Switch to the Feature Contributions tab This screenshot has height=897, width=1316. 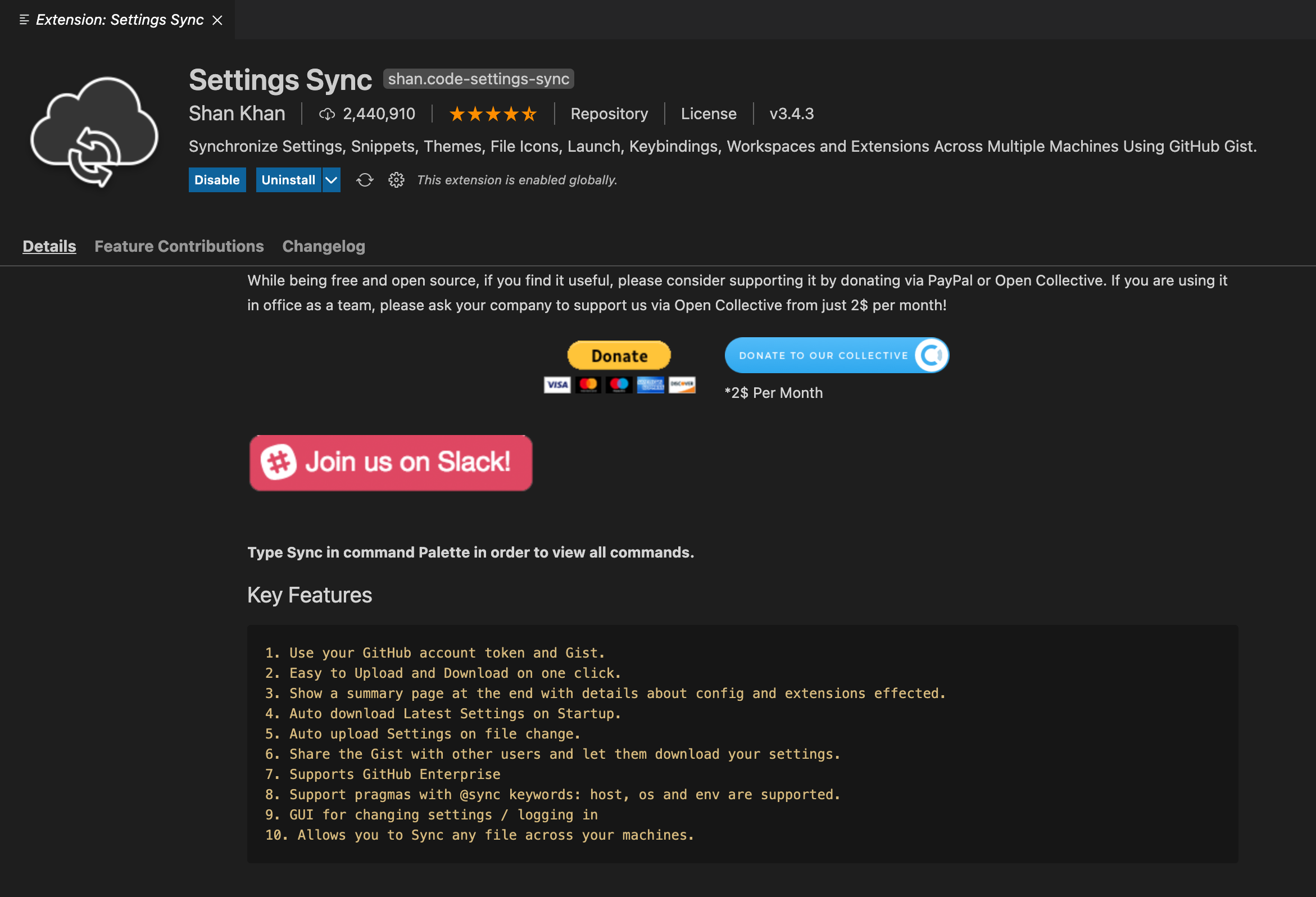point(179,246)
